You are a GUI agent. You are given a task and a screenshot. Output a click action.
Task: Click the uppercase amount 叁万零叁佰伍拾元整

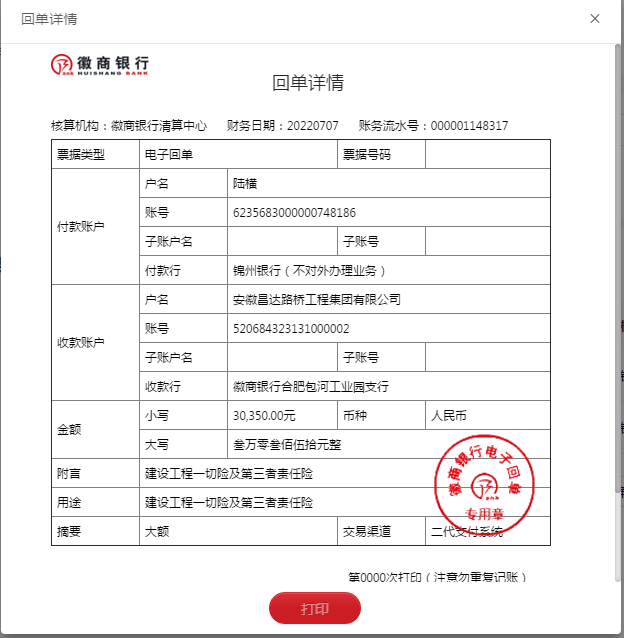coord(287,445)
